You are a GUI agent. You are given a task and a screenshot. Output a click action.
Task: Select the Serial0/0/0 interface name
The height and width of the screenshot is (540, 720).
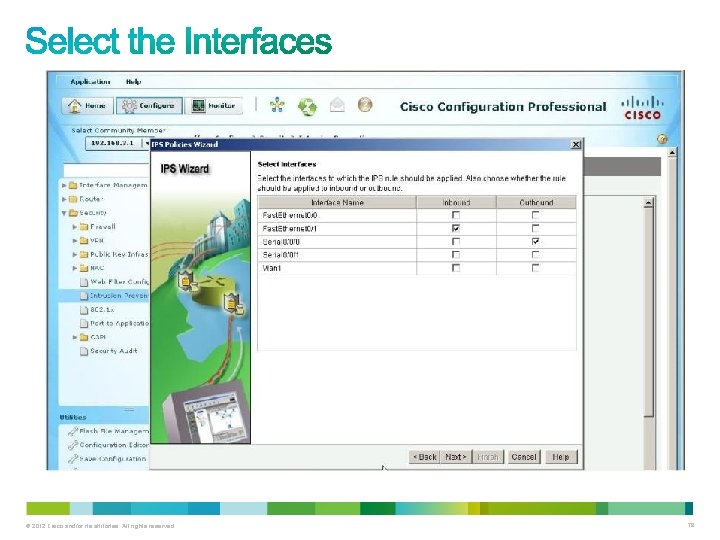tap(281, 242)
